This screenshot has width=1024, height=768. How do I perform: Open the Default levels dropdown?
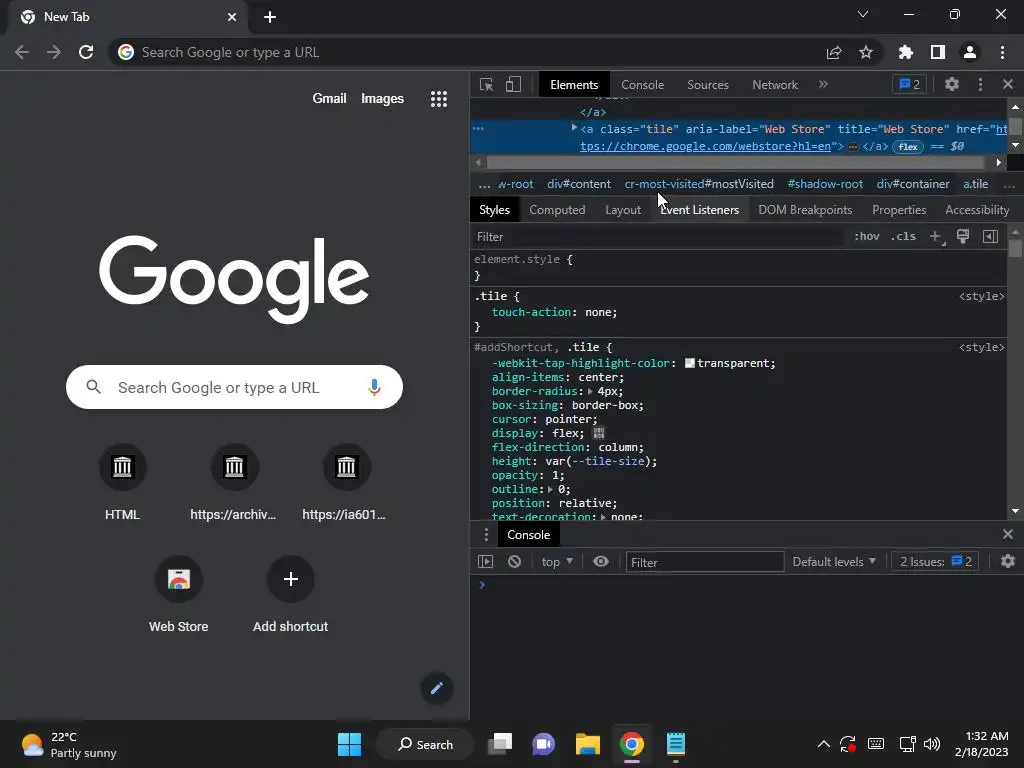[833, 562]
